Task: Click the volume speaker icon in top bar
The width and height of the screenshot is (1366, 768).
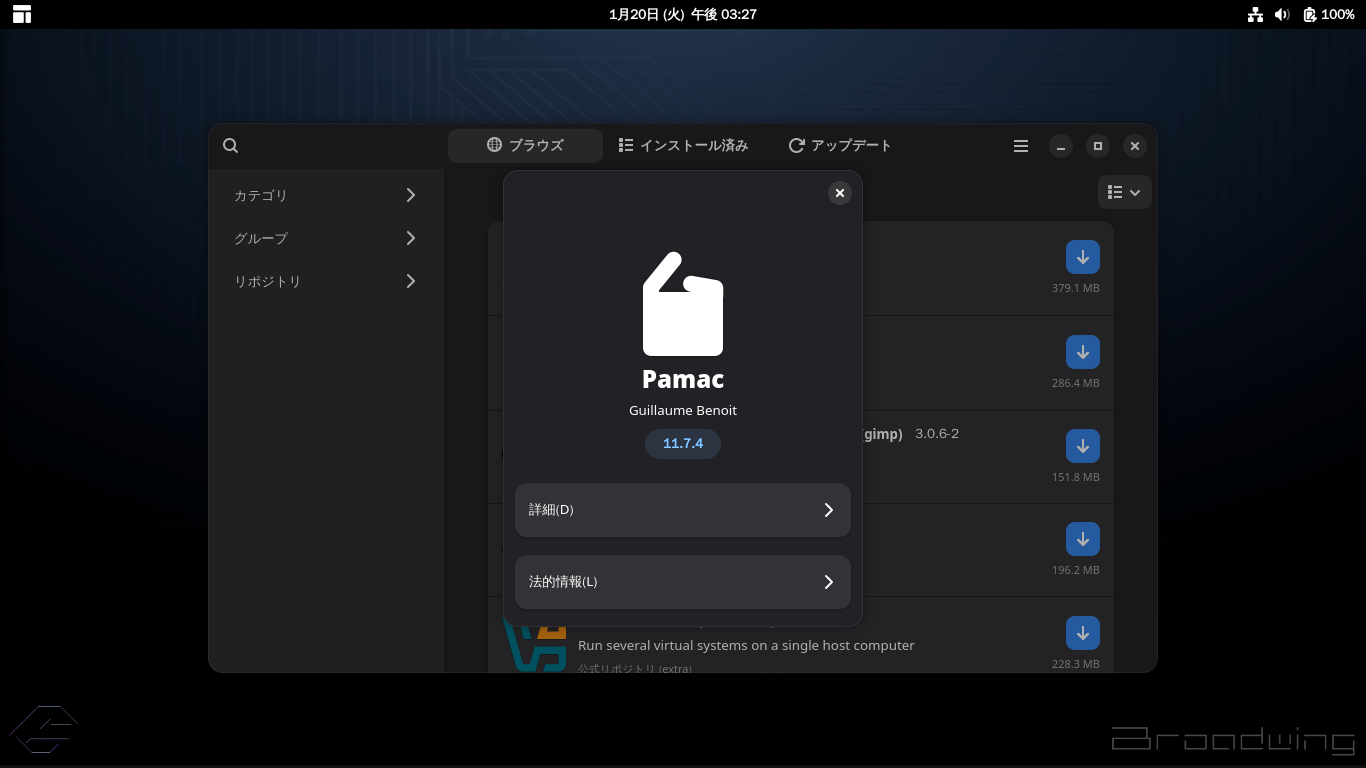Action: (1282, 14)
